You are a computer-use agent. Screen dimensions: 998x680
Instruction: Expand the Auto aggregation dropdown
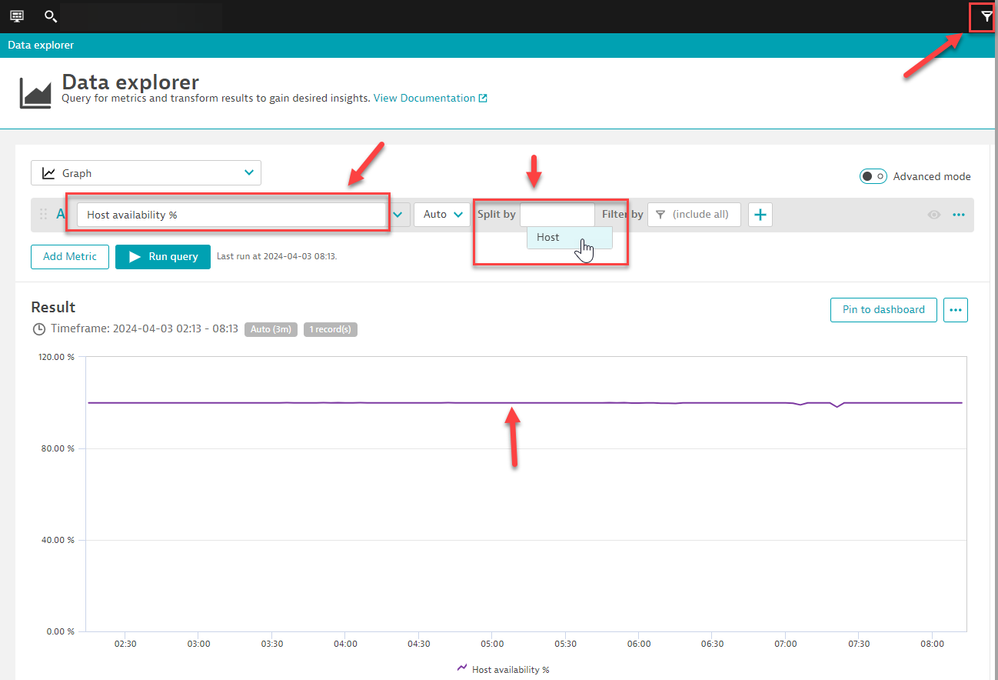(441, 214)
